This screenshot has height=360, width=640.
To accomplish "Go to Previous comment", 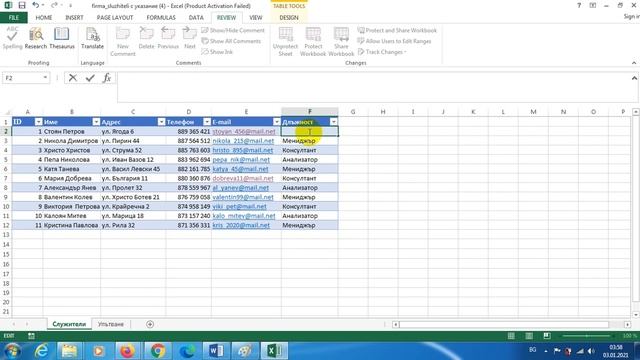I will (168, 38).
